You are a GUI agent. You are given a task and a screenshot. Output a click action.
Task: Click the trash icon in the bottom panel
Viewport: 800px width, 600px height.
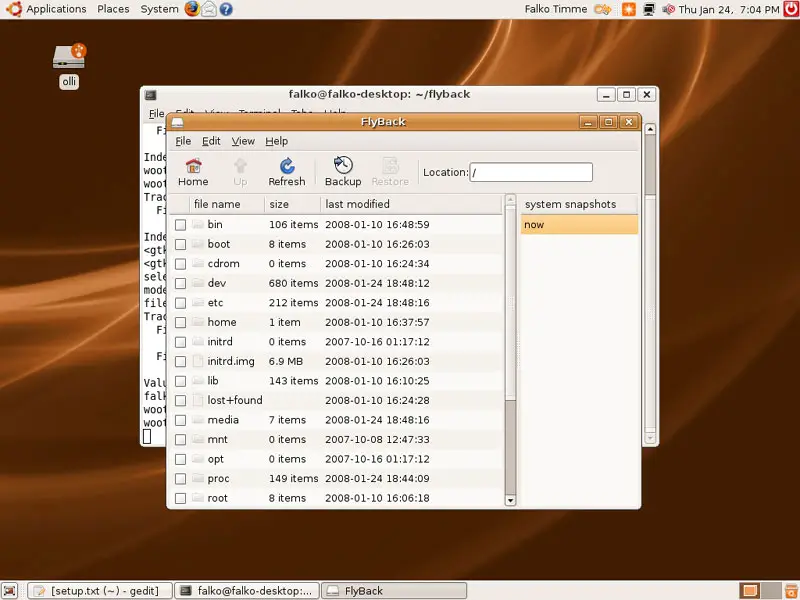point(792,591)
